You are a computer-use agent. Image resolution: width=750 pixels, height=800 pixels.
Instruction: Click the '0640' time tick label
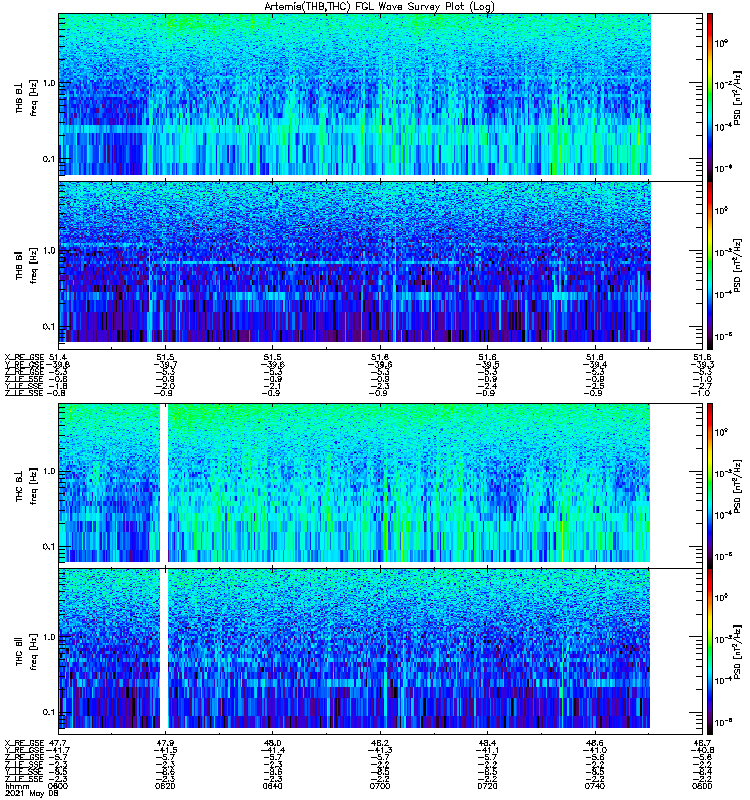click(272, 786)
